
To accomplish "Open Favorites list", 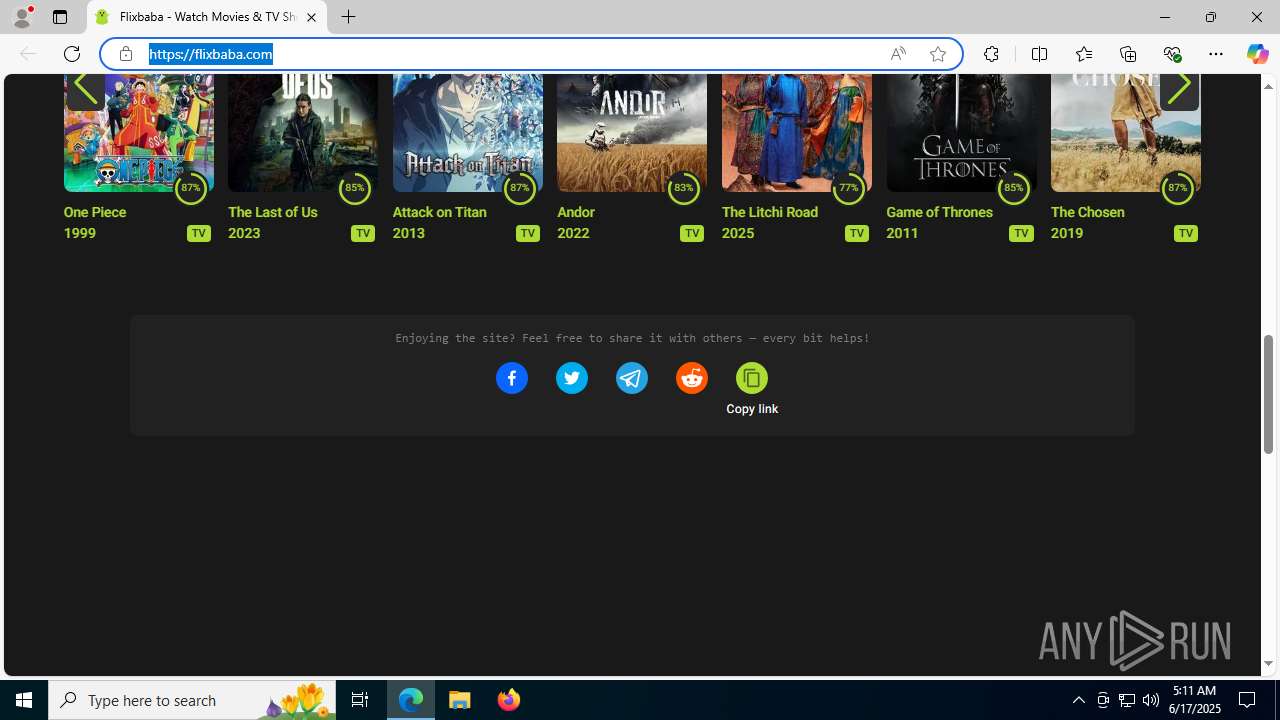I will [1083, 54].
